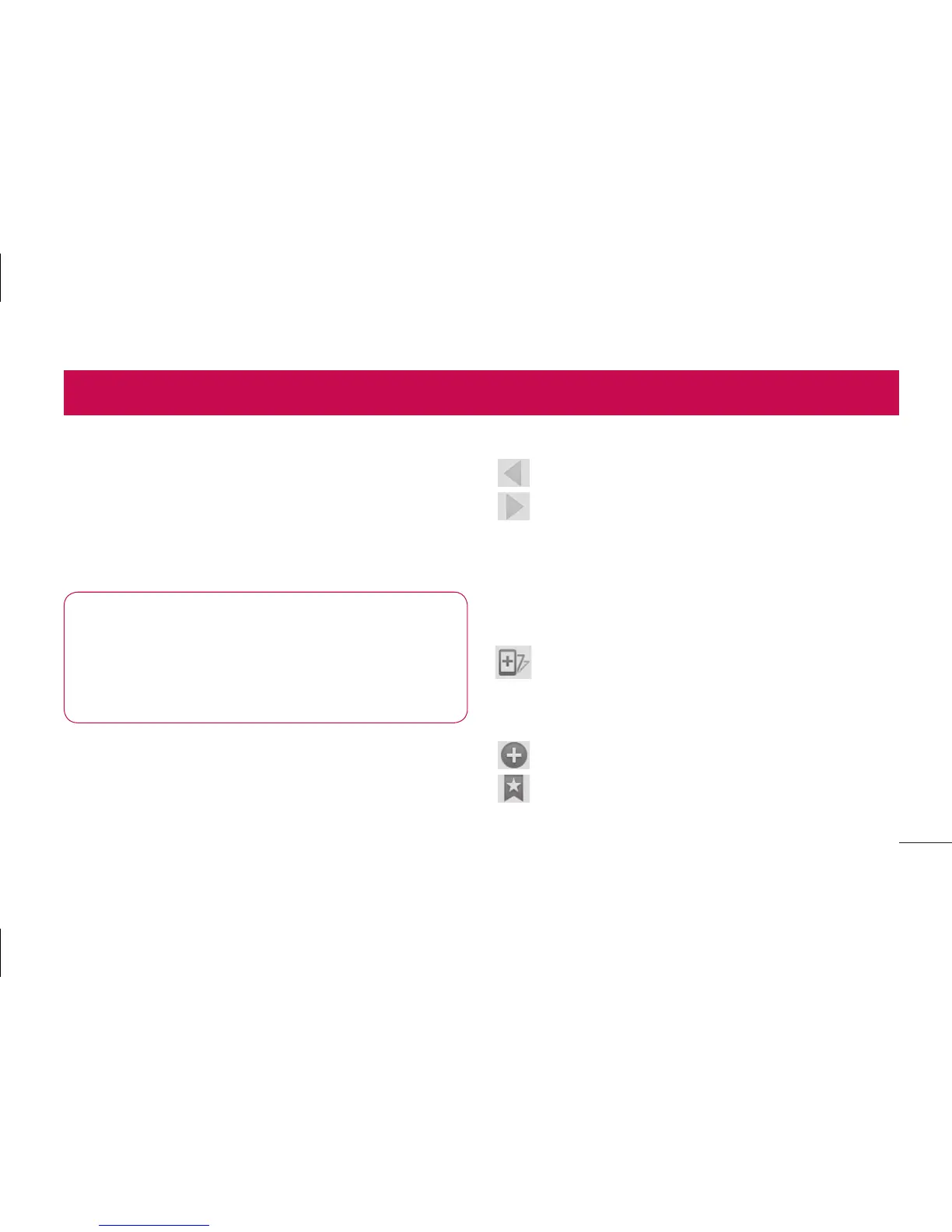This screenshot has width=952, height=1232.
Task: Click inside the red-outlined rounded note box
Action: pos(265,657)
